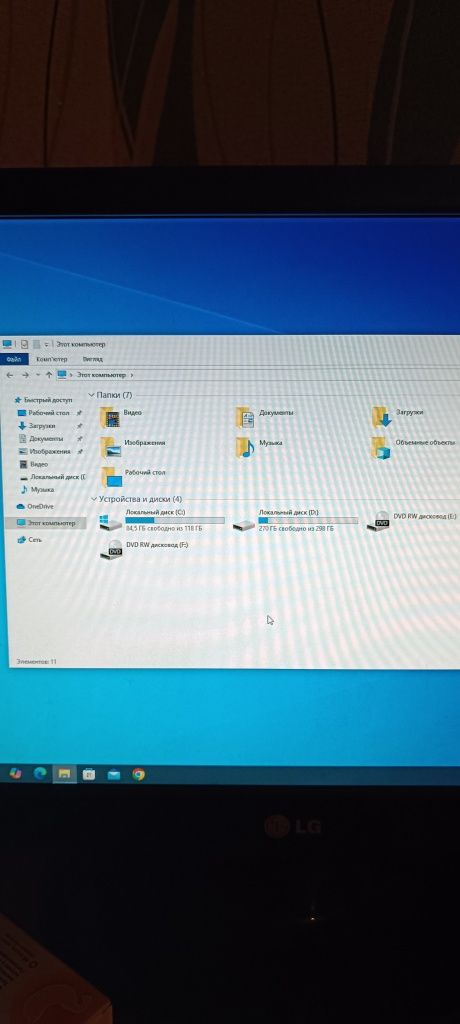Screen dimensions: 460x1024
Task: Select DVD RW дисковод (F:)
Action: point(144,549)
